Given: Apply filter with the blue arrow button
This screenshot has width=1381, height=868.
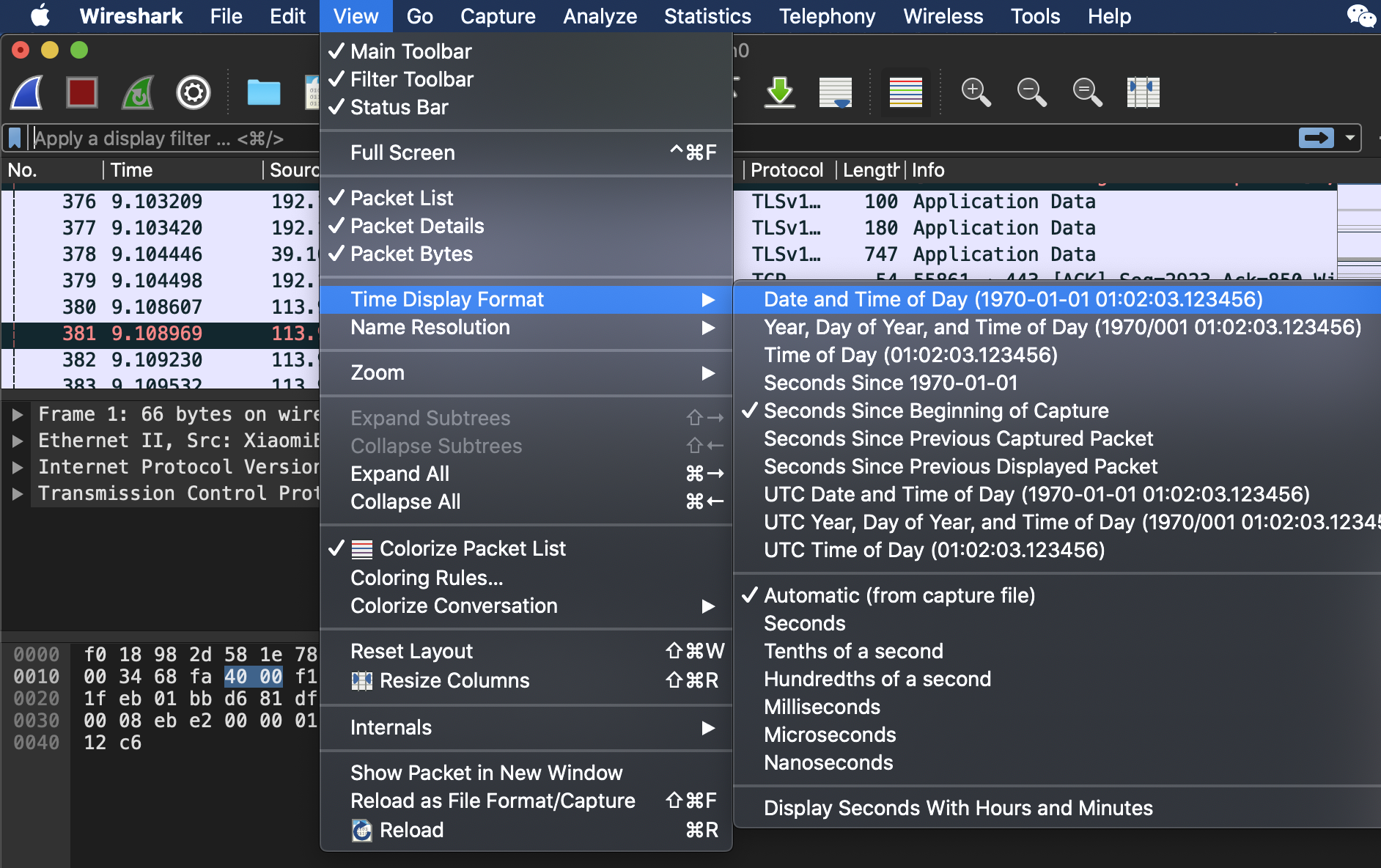Looking at the screenshot, I should click(1316, 138).
